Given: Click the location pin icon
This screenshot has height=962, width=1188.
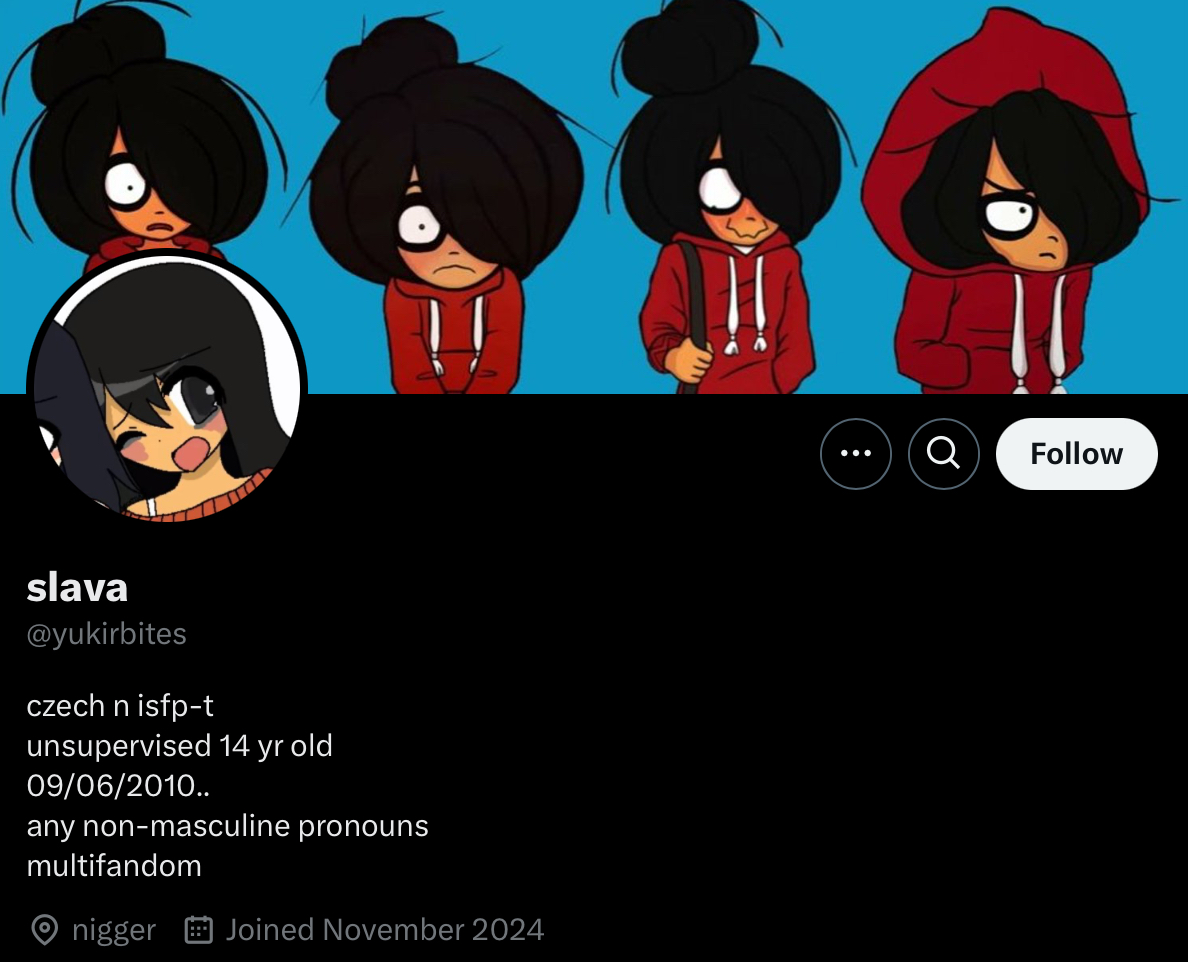Looking at the screenshot, I should click(x=45, y=929).
